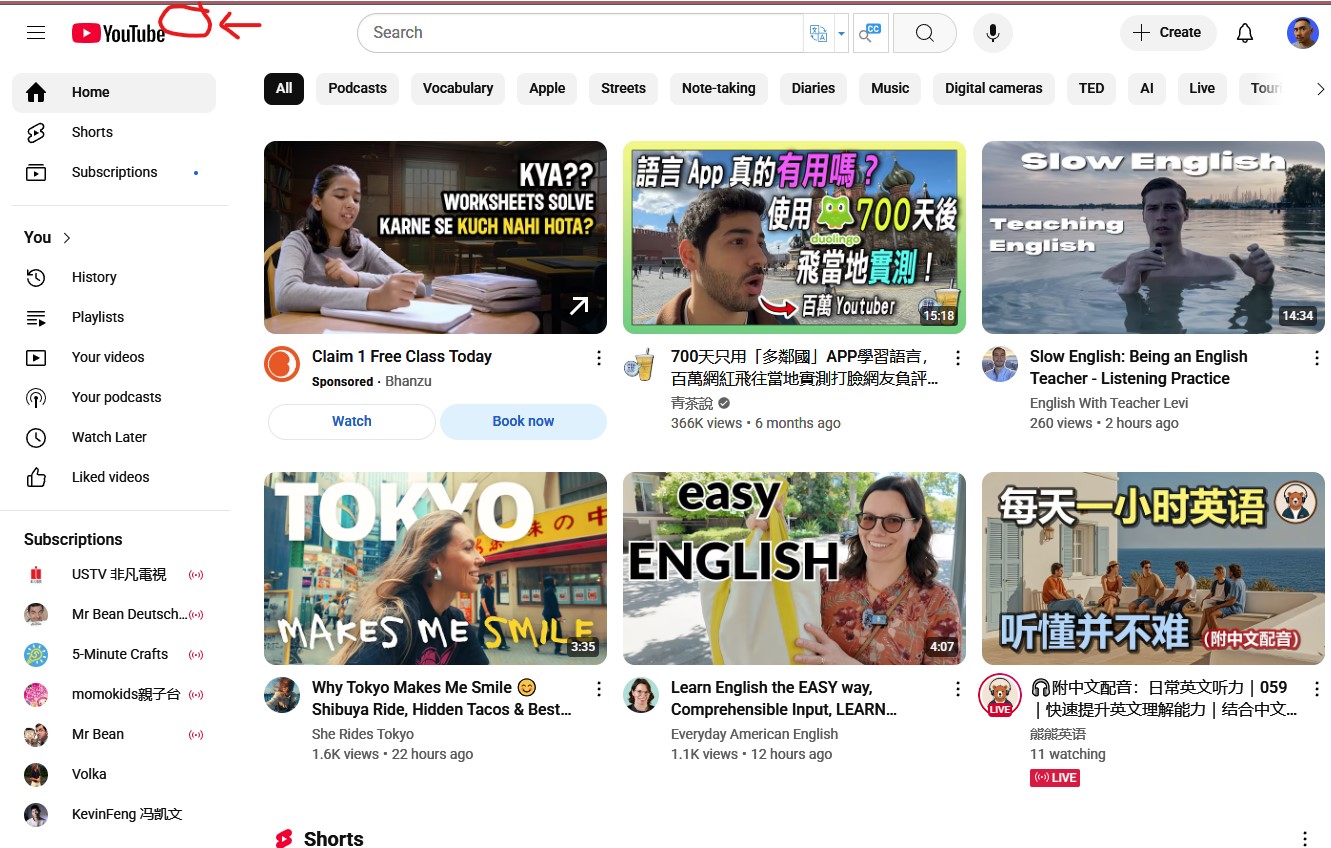The image size is (1331, 848).
Task: Open dropdown arrow beside translate icon
Action: 841,33
